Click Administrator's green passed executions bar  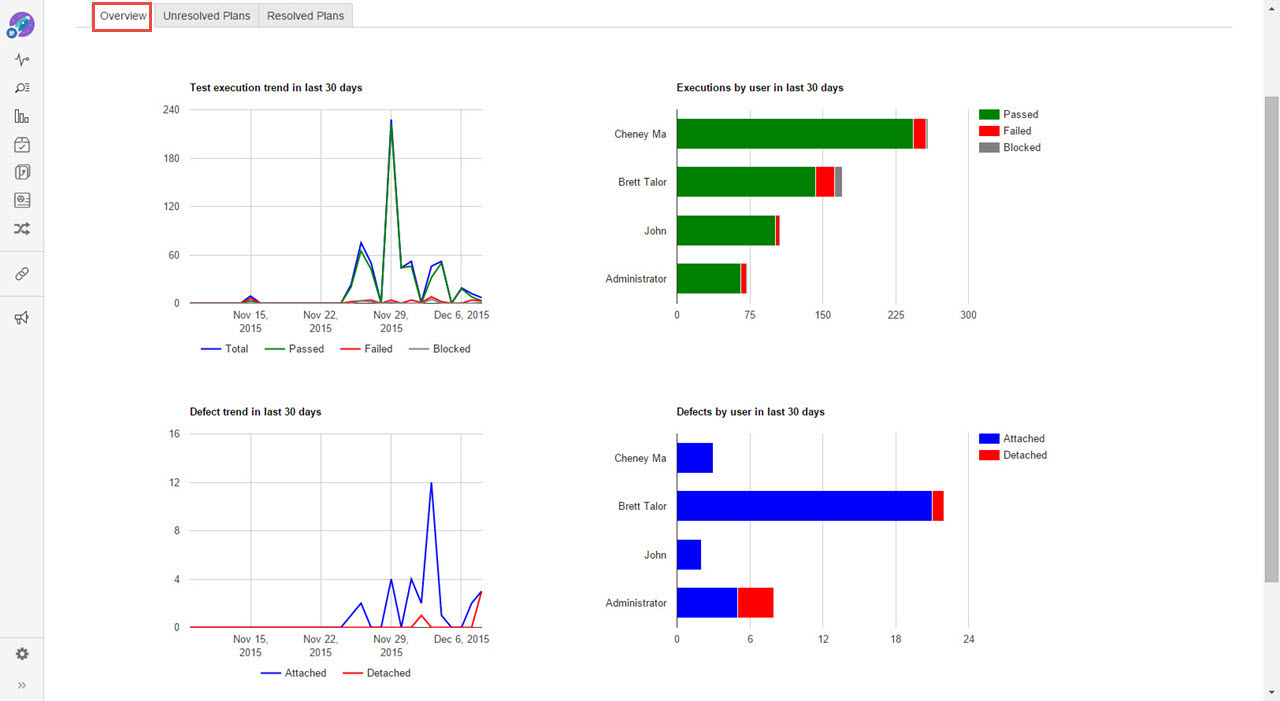(709, 278)
